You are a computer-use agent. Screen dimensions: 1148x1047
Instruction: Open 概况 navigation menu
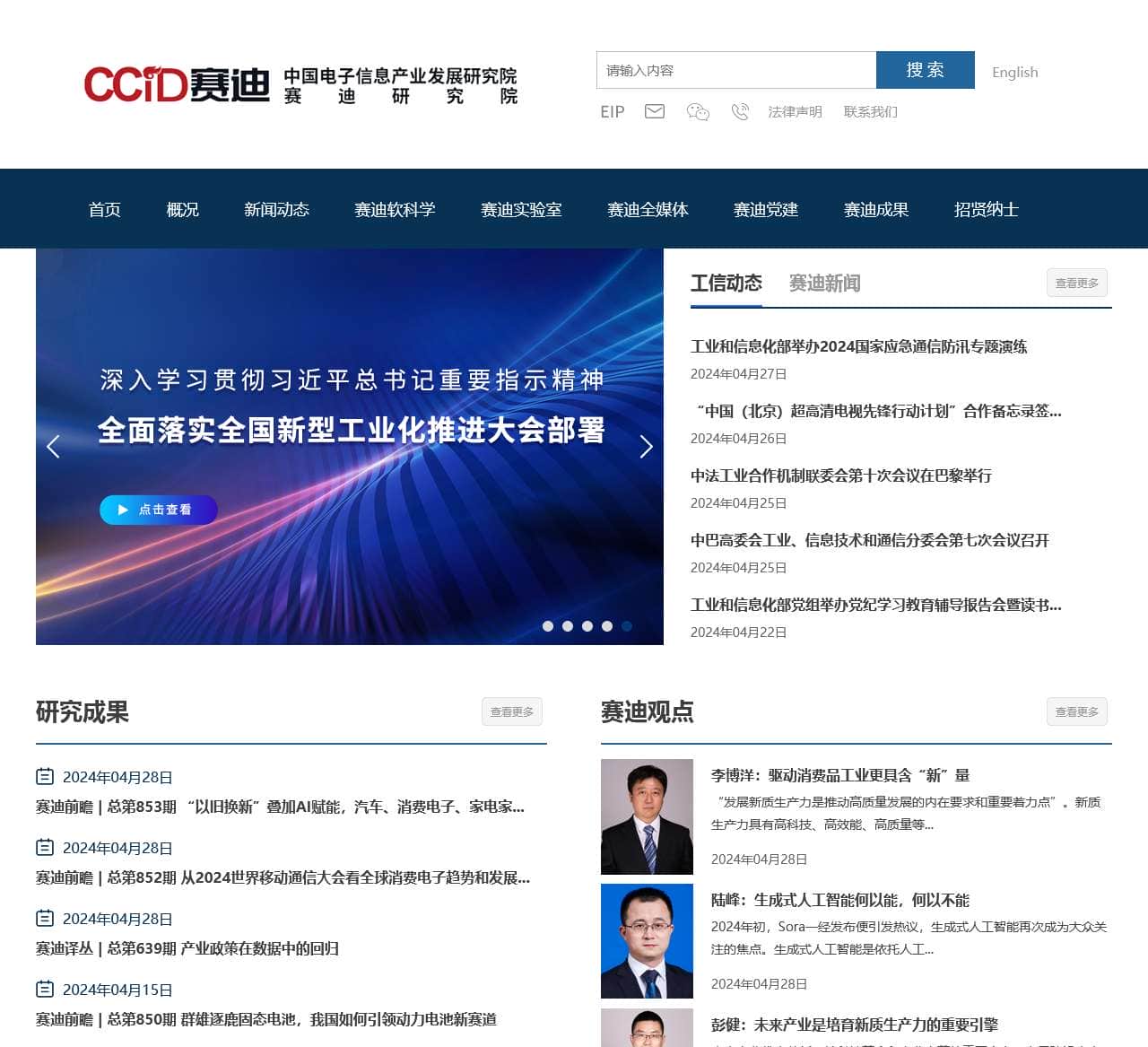point(183,209)
